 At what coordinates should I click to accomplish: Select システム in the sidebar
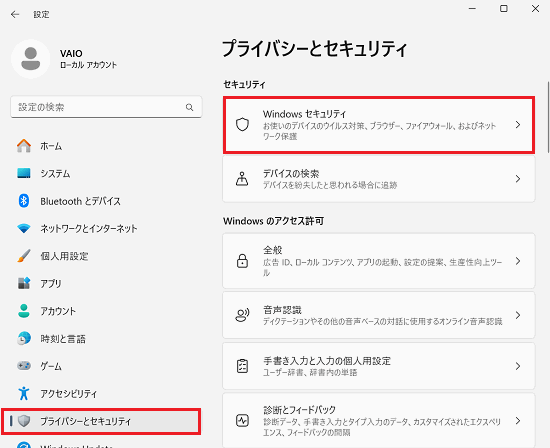pyautogui.click(x=55, y=174)
